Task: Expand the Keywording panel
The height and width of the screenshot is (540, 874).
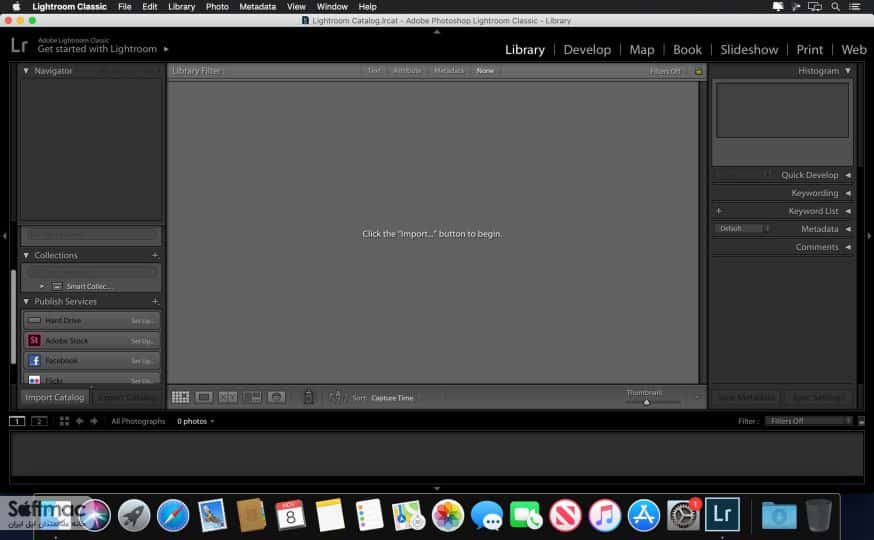Action: 848,193
